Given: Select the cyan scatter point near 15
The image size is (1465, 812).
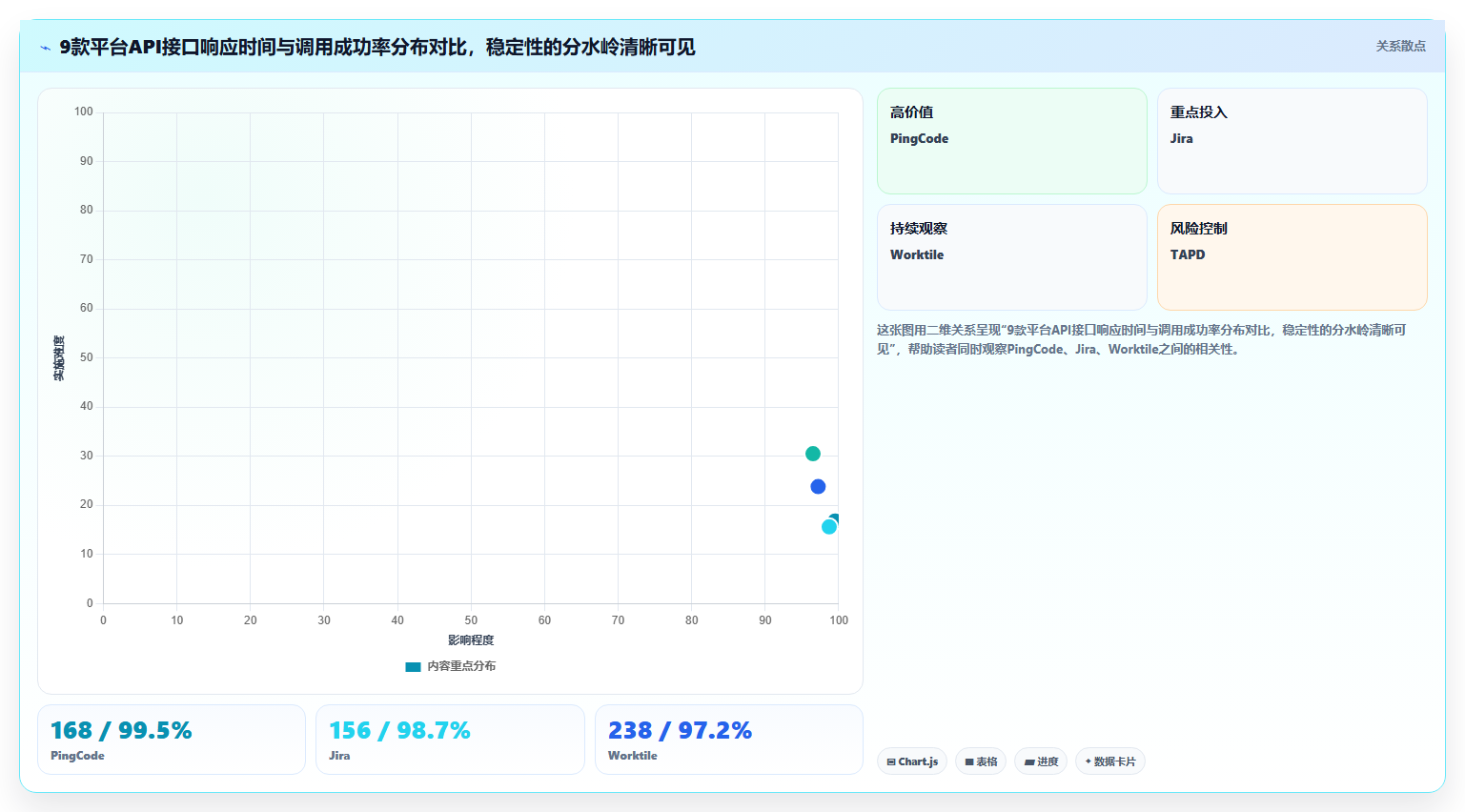Looking at the screenshot, I should (829, 527).
